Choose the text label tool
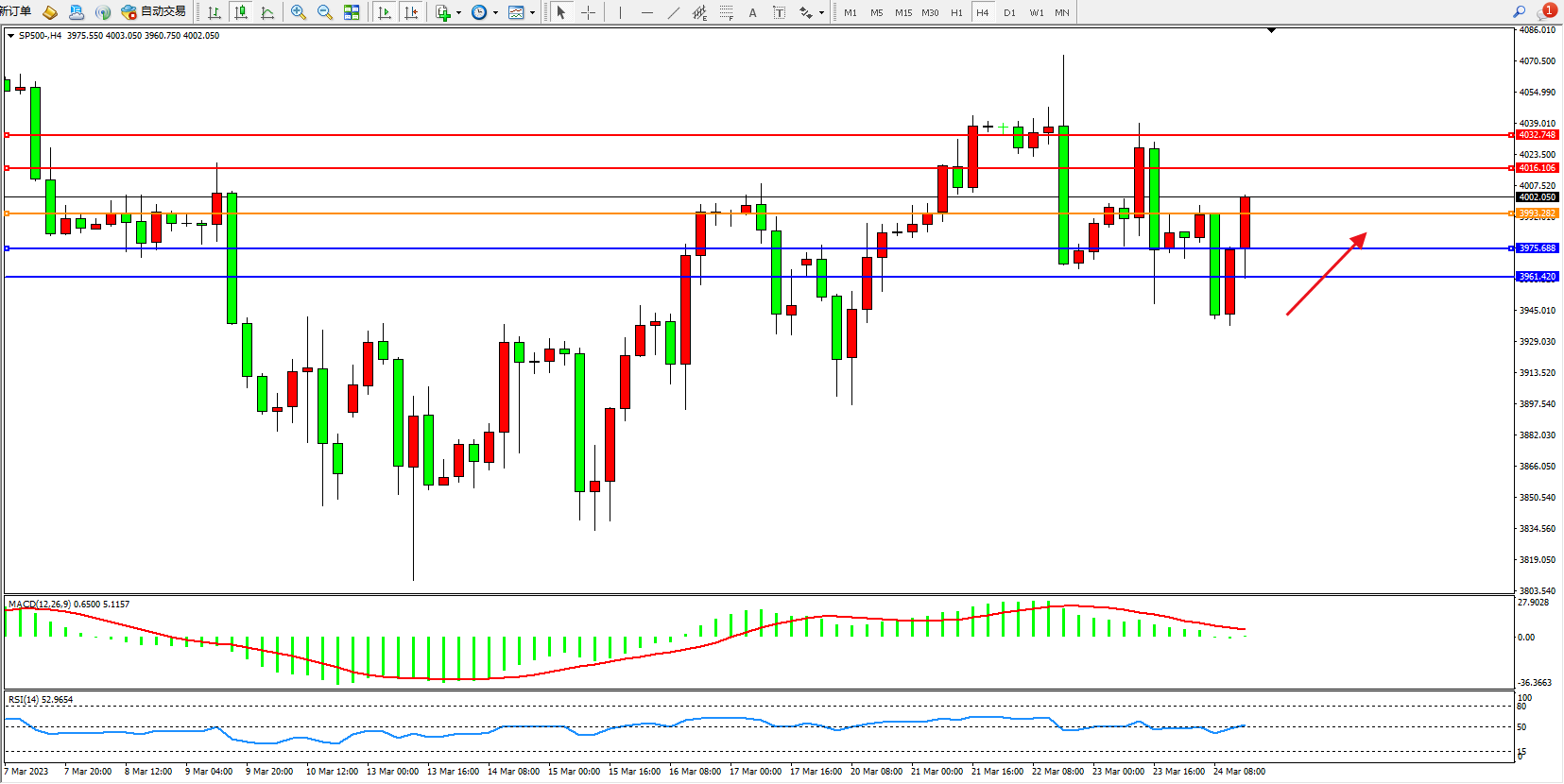 pos(752,12)
